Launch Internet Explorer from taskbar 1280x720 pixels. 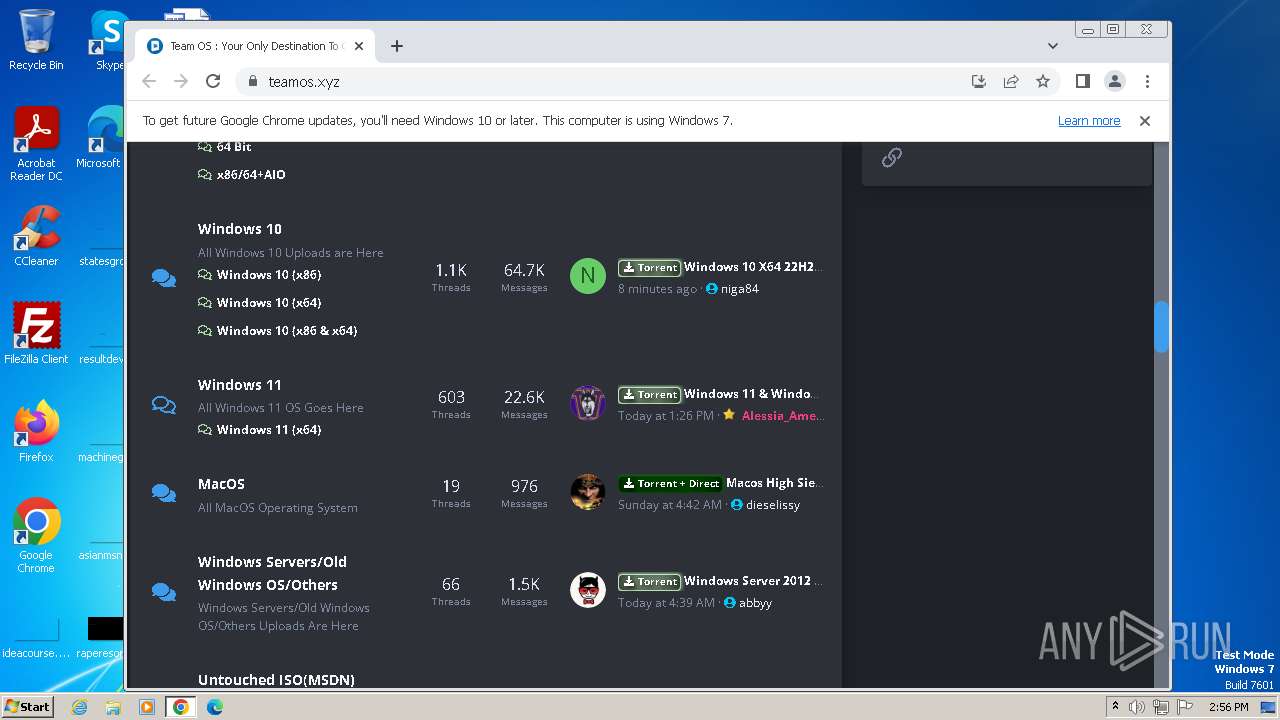80,707
